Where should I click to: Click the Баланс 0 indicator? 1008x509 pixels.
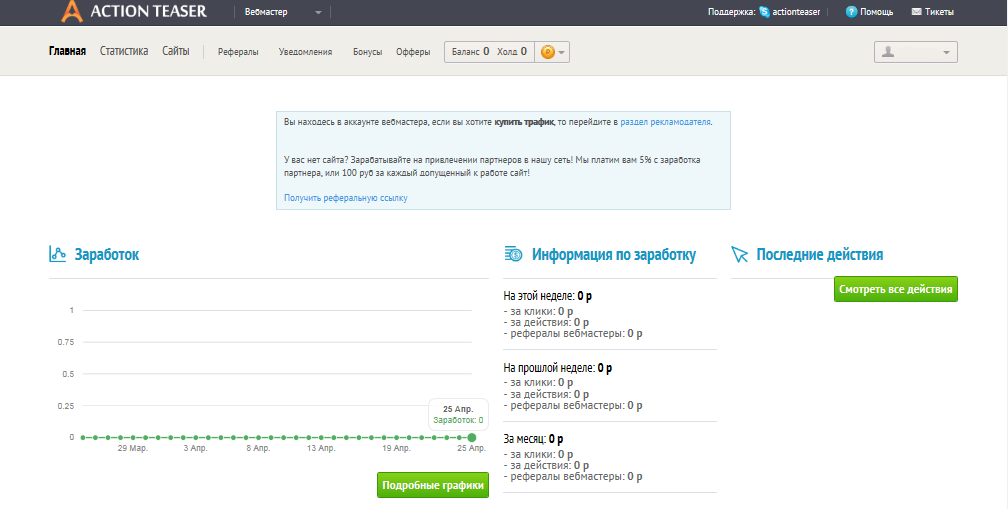(x=471, y=52)
